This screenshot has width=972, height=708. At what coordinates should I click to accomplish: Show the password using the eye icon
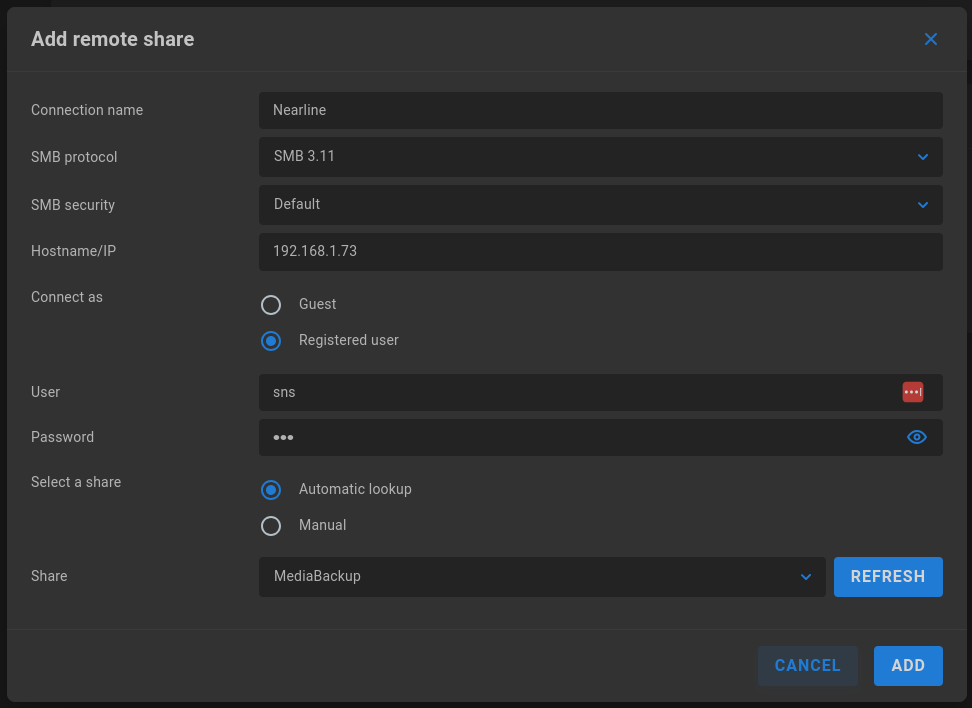pyautogui.click(x=917, y=437)
